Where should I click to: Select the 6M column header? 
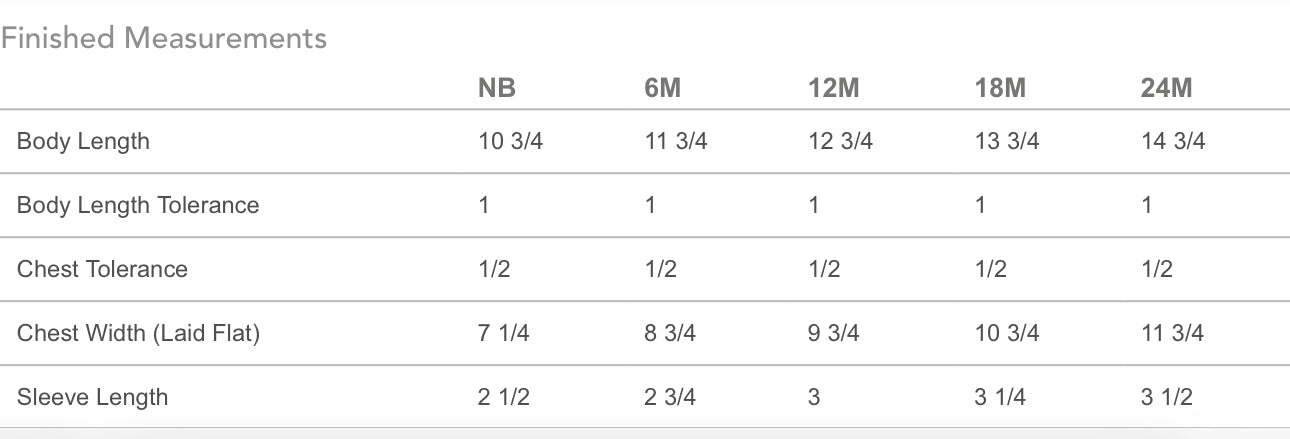(663, 88)
